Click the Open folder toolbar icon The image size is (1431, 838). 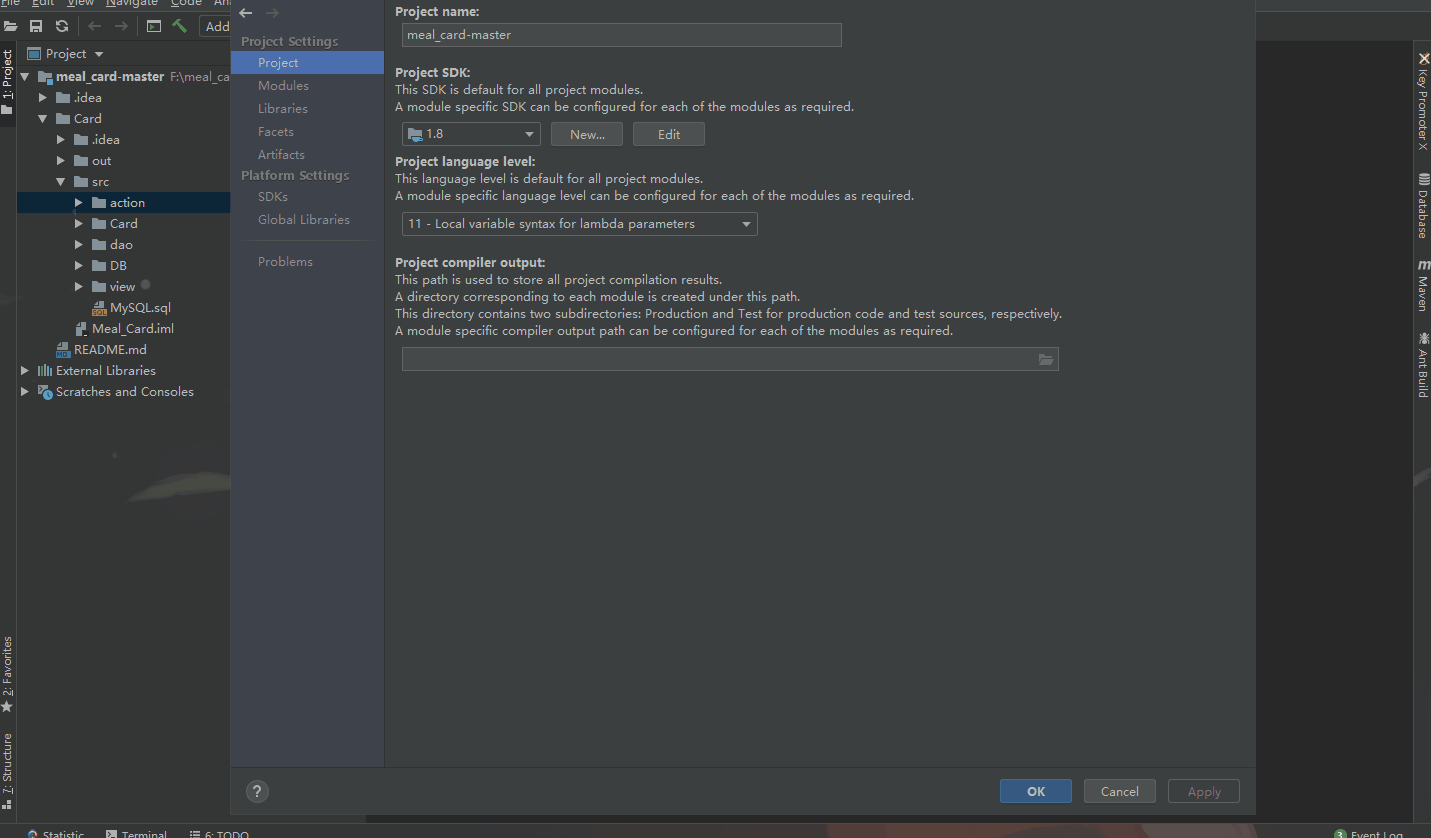point(10,26)
